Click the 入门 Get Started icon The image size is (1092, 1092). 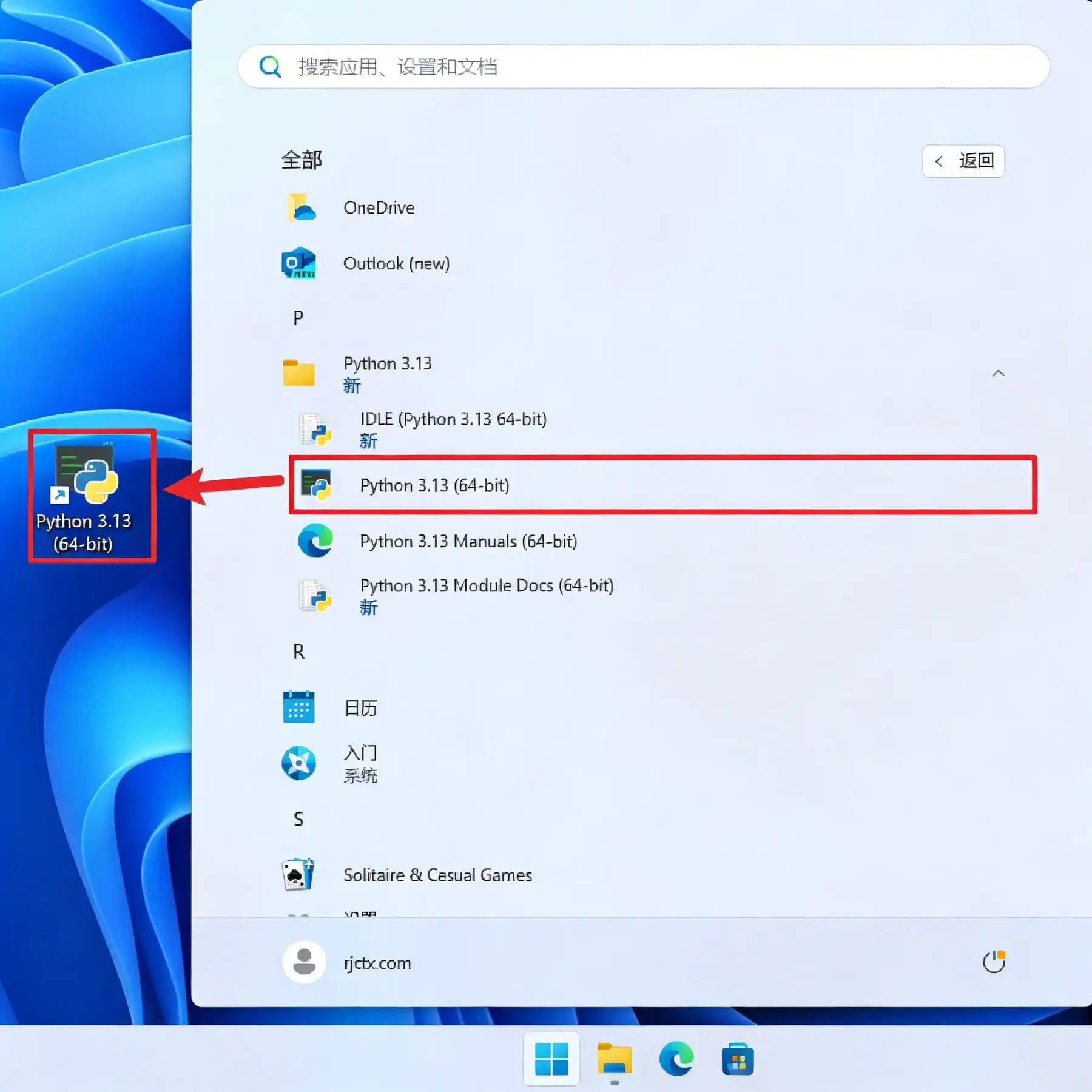point(299,763)
